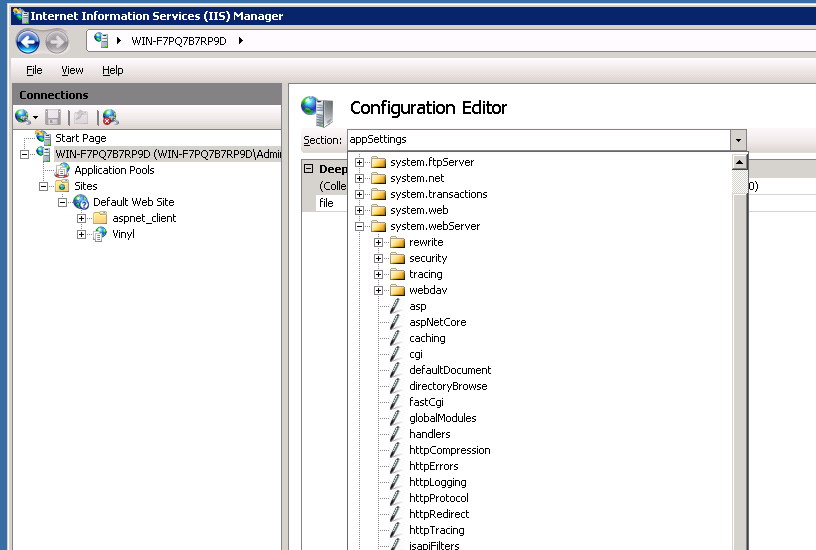Image resolution: width=816 pixels, height=550 pixels.
Task: Expand the rewrite subfolder
Action: (378, 242)
